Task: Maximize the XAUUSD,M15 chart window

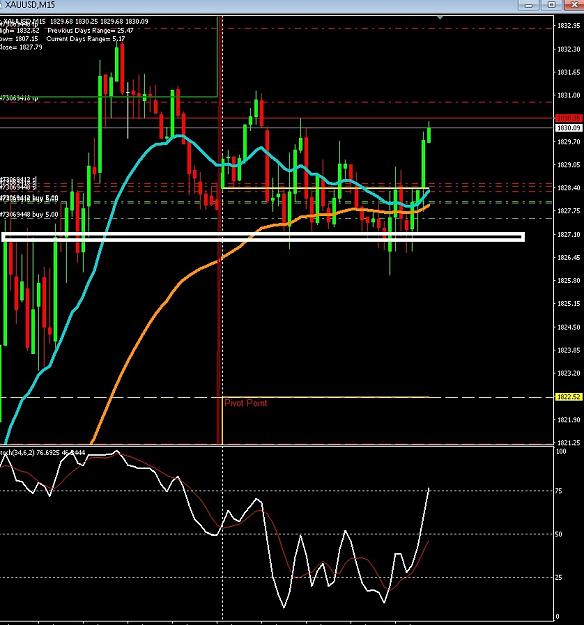Action: pos(552,5)
